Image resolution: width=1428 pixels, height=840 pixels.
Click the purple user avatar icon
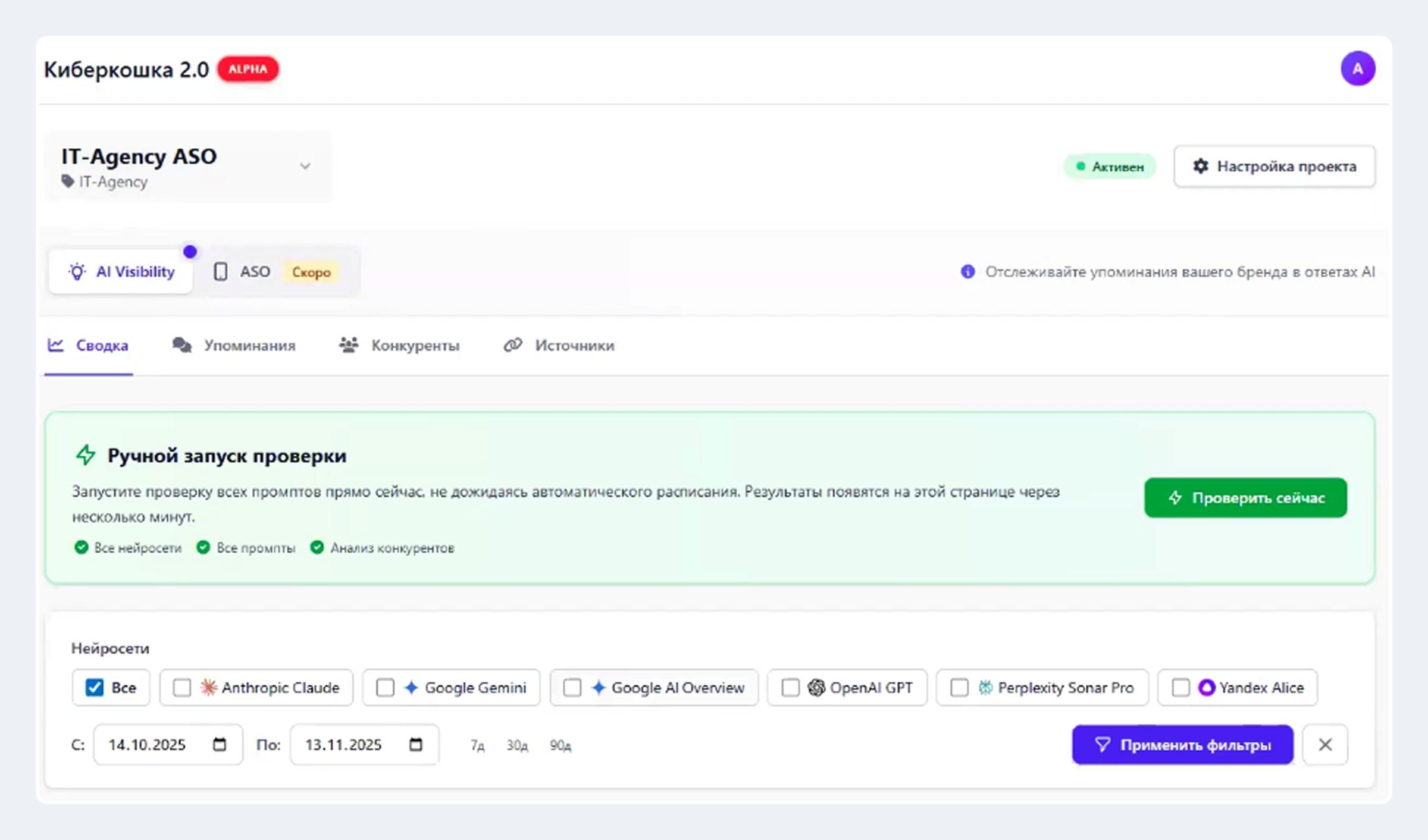click(x=1357, y=68)
